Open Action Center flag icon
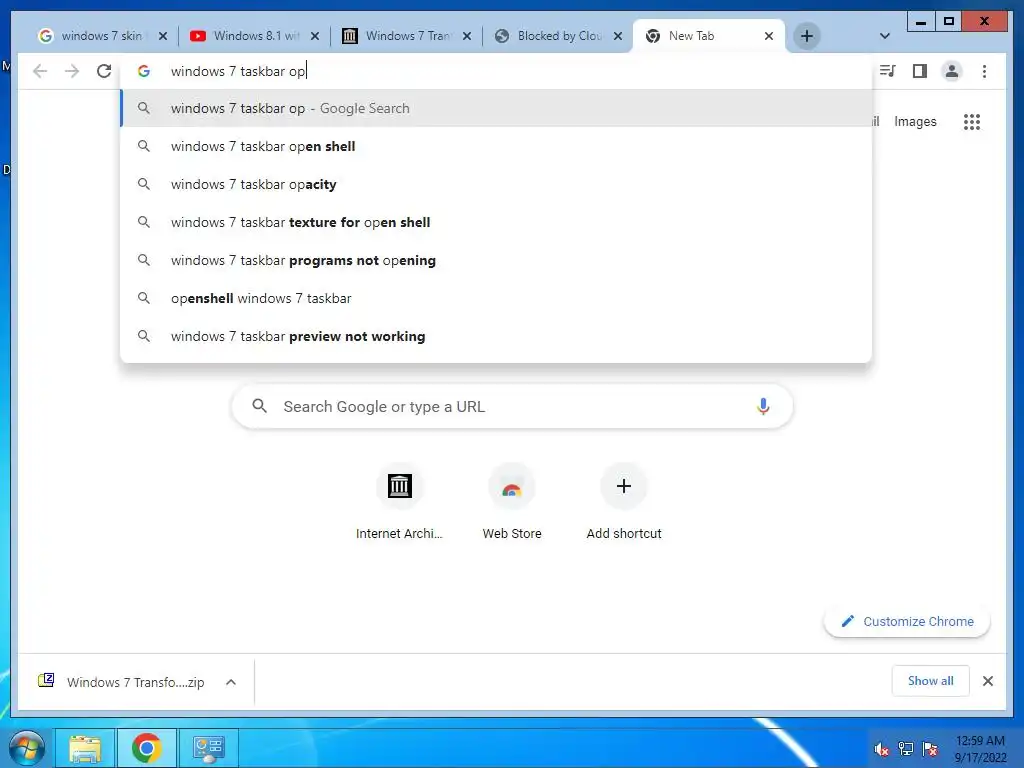 pos(930,749)
